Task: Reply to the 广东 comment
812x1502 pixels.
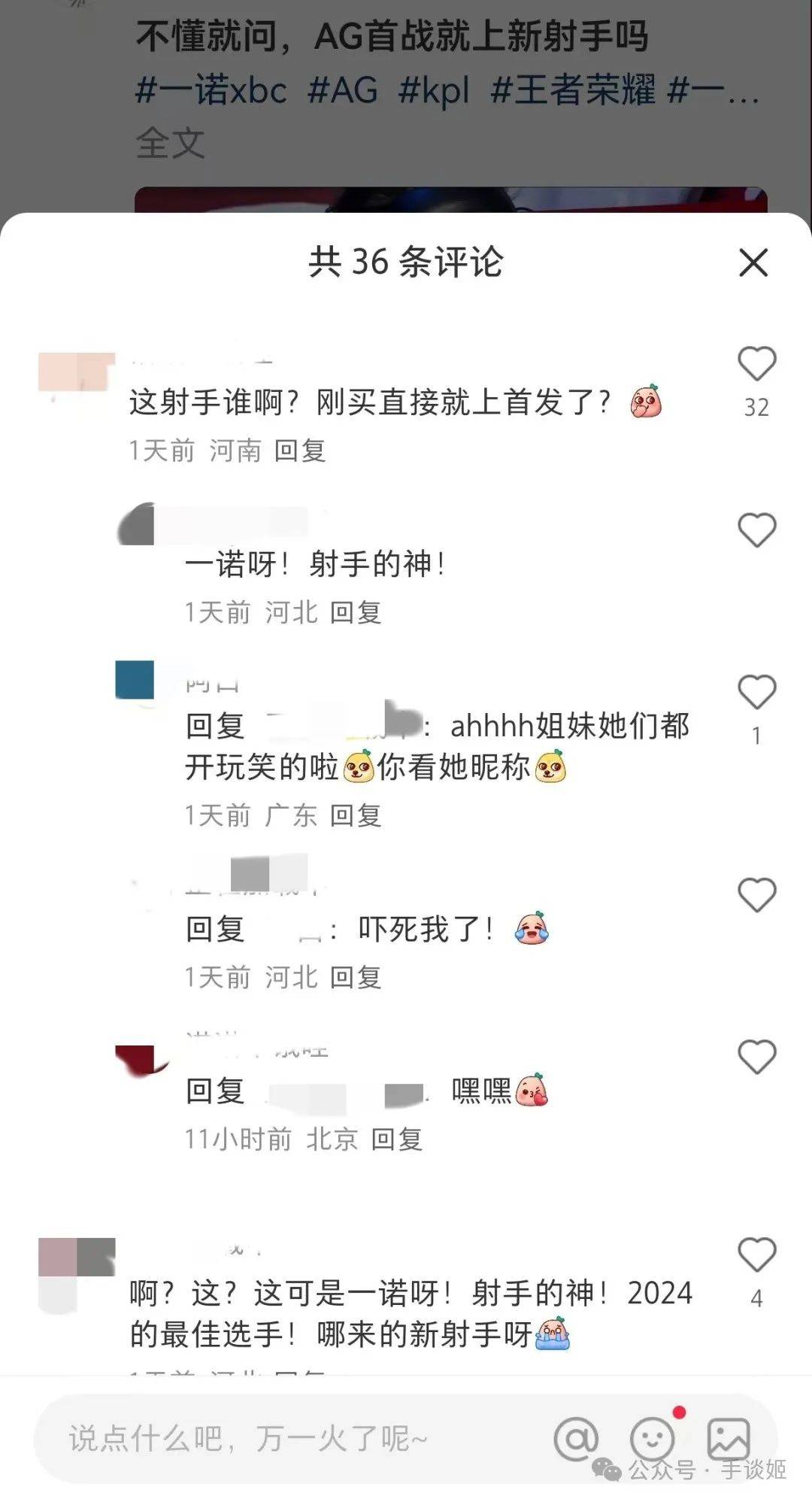Action: coord(356,815)
